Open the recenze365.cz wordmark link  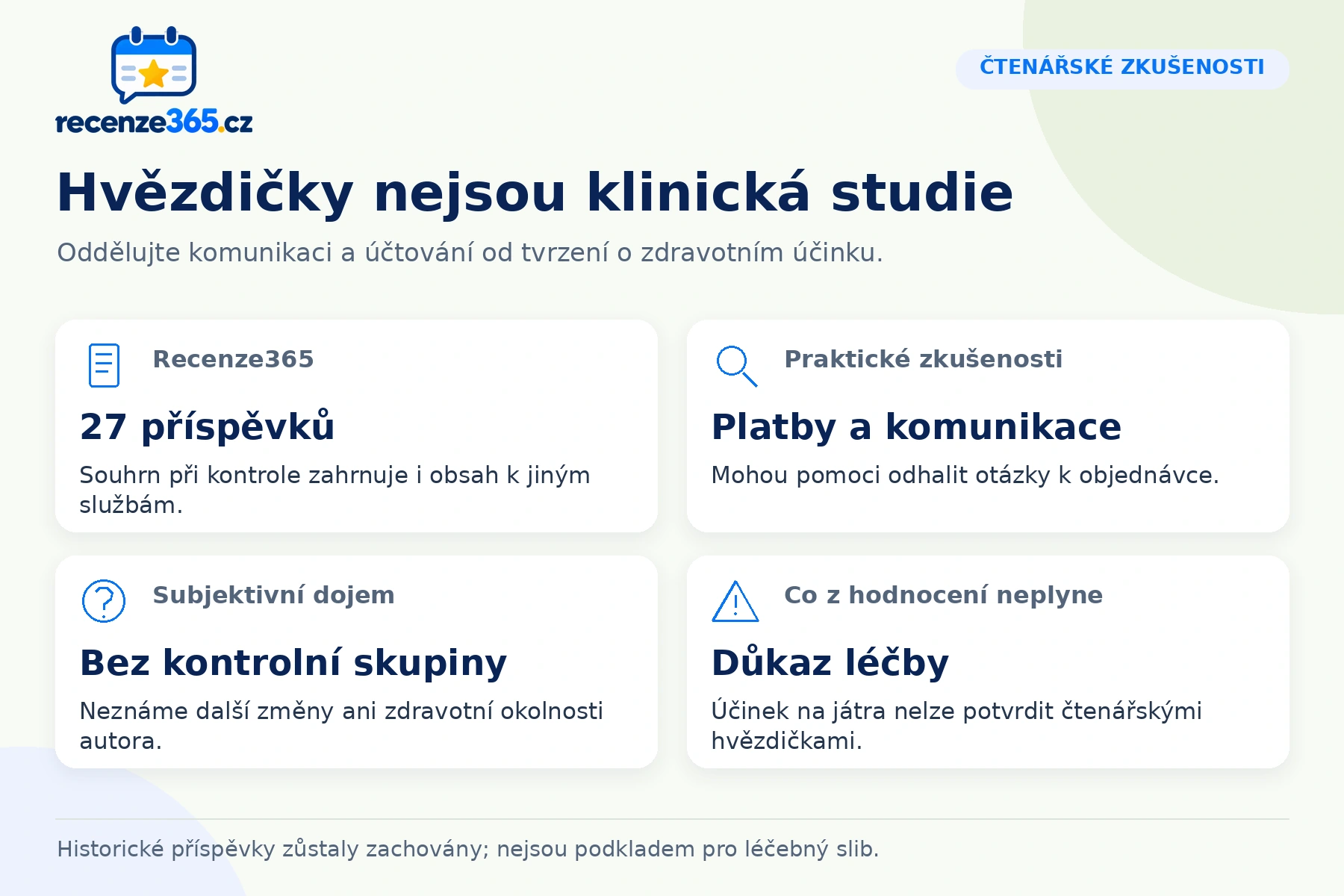tap(154, 122)
